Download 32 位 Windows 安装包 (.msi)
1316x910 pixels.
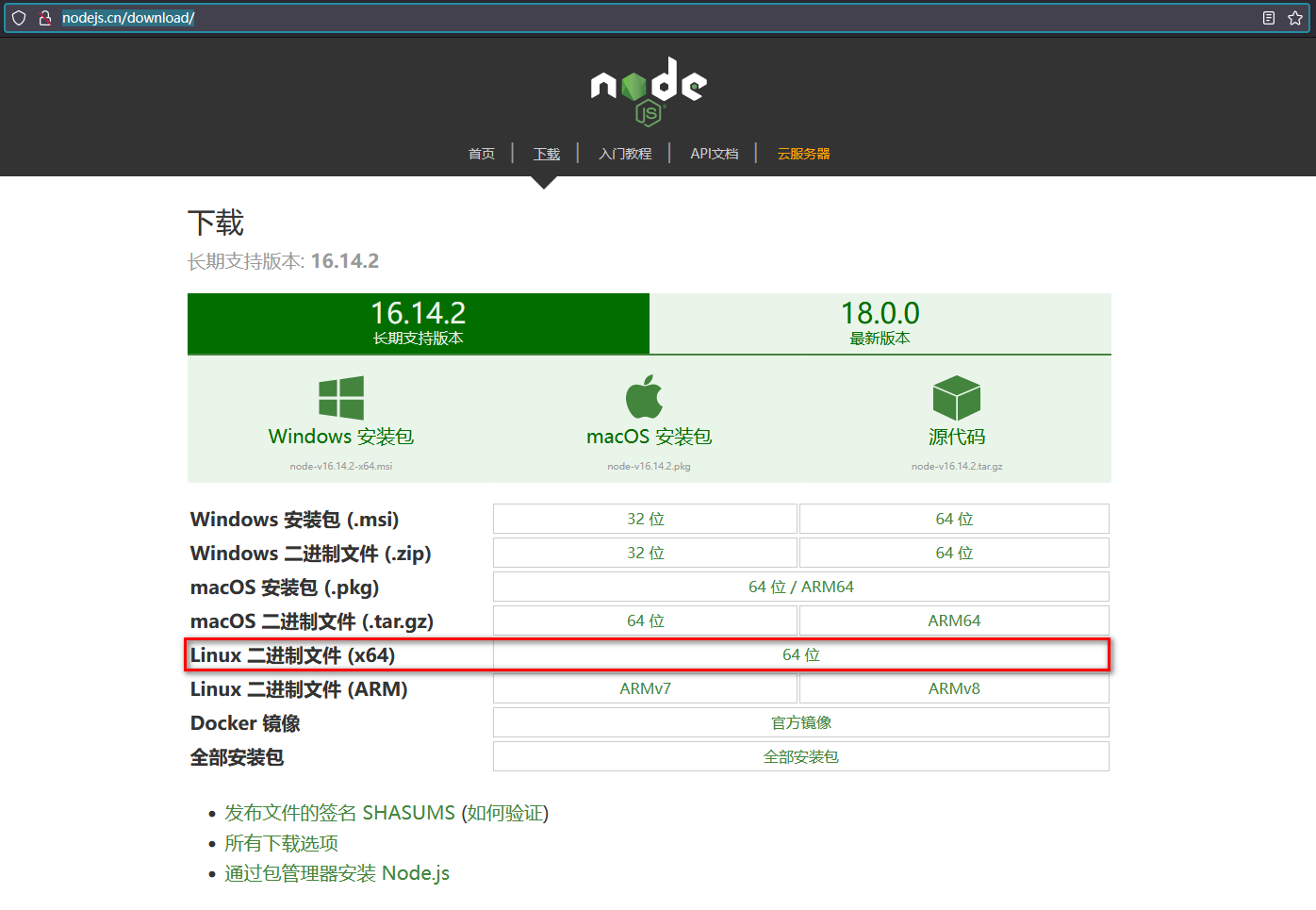(646, 519)
